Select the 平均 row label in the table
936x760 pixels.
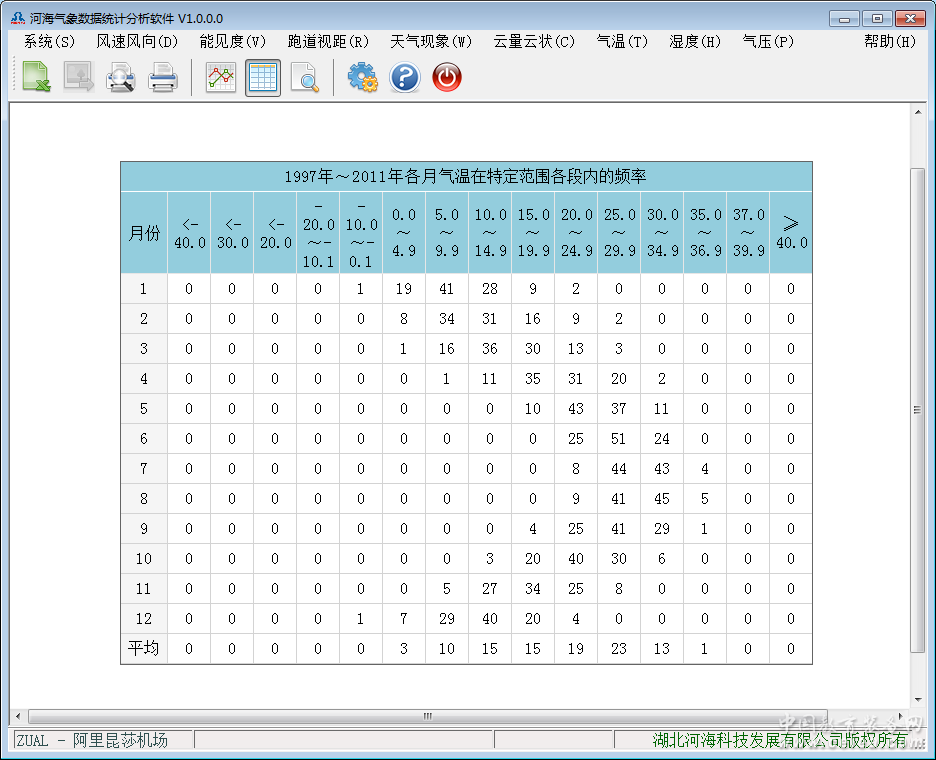tap(144, 649)
